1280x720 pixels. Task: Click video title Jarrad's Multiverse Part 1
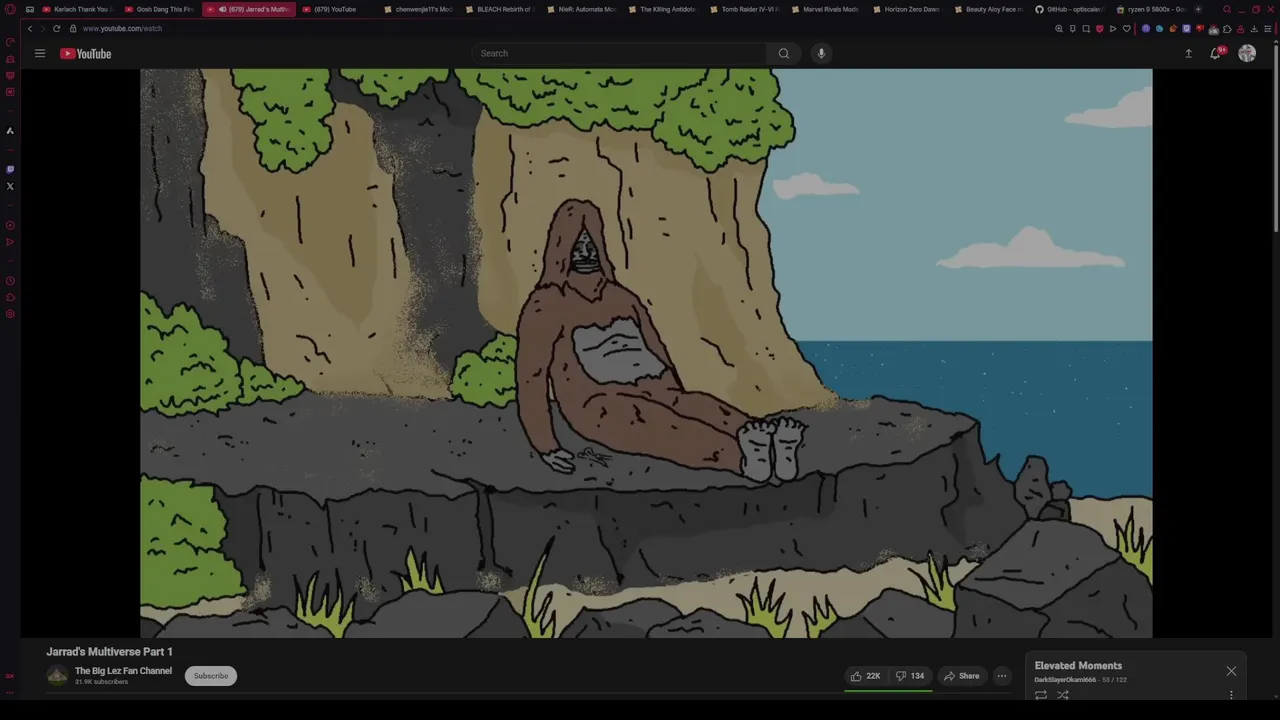pyautogui.click(x=109, y=651)
